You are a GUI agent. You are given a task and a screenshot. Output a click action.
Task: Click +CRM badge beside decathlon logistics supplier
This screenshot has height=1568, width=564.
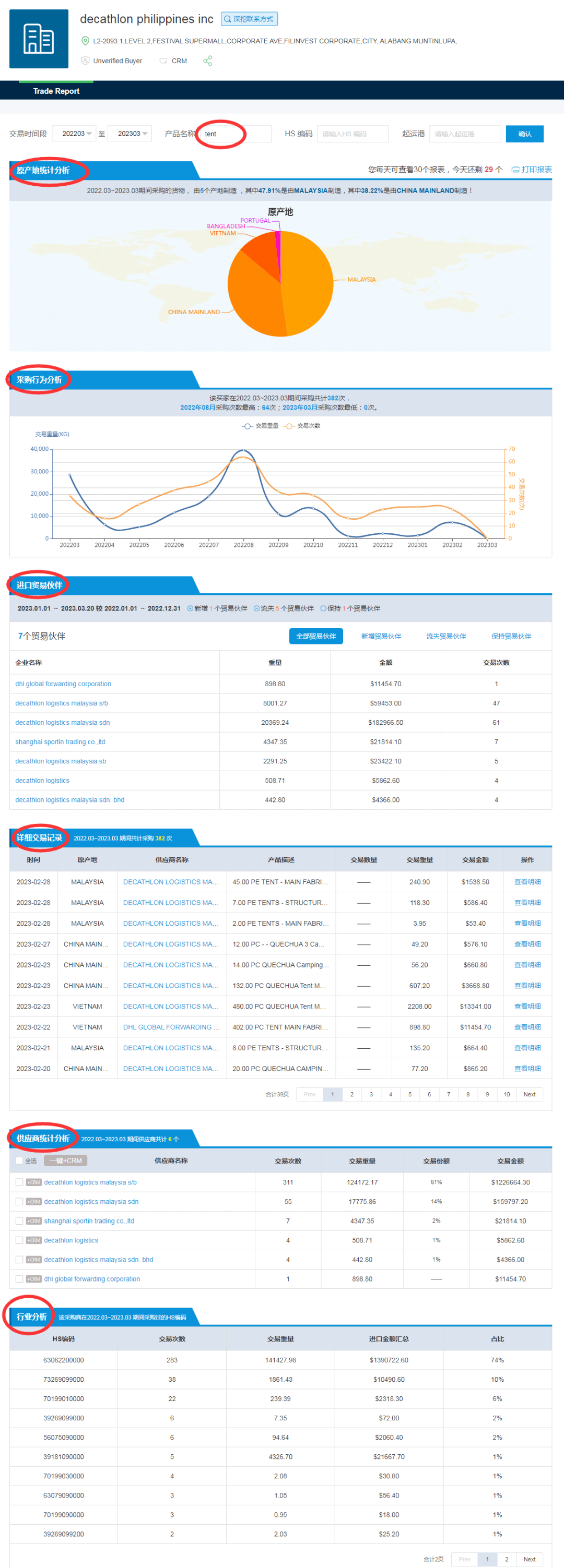click(34, 1240)
